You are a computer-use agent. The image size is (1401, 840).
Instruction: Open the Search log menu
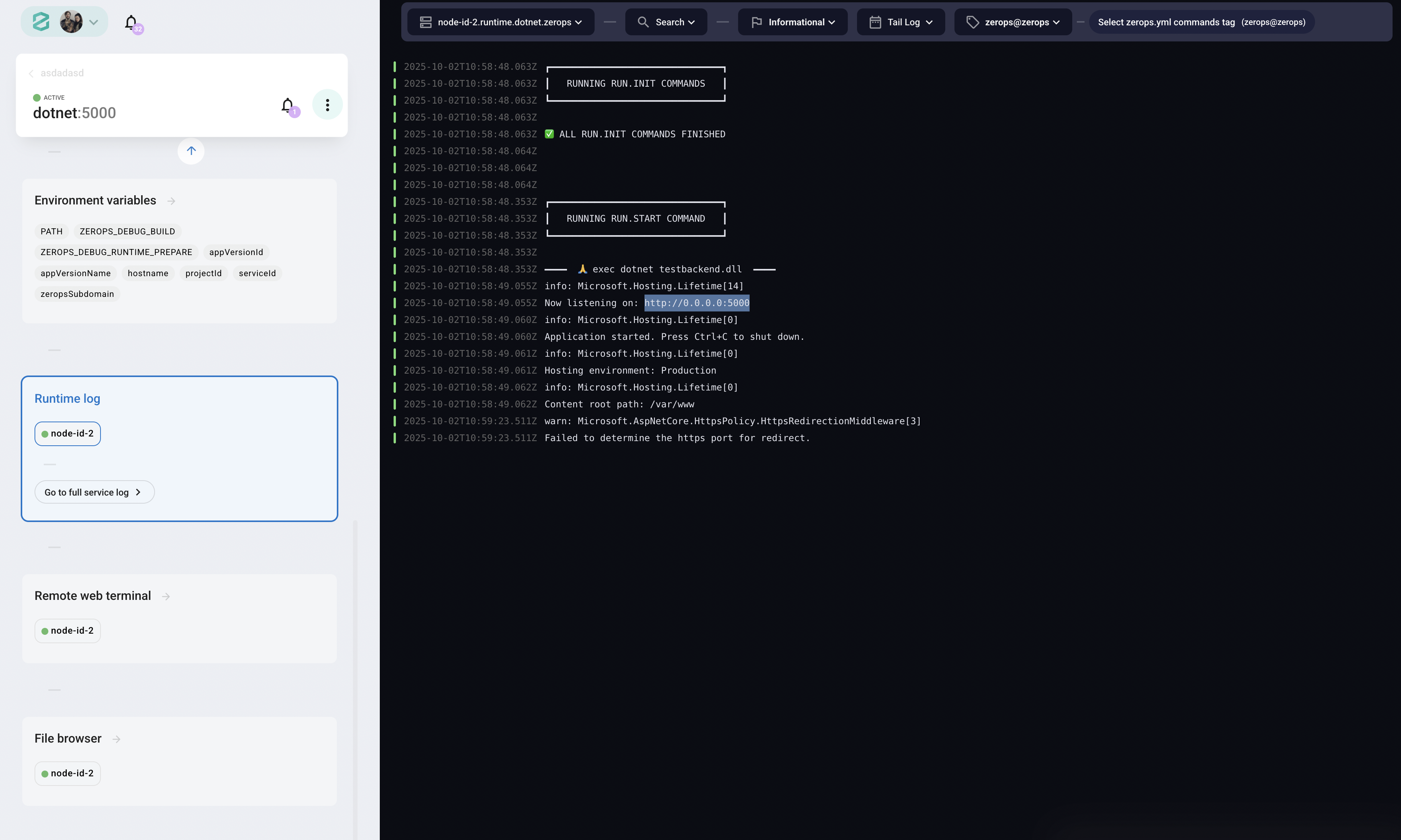point(666,22)
